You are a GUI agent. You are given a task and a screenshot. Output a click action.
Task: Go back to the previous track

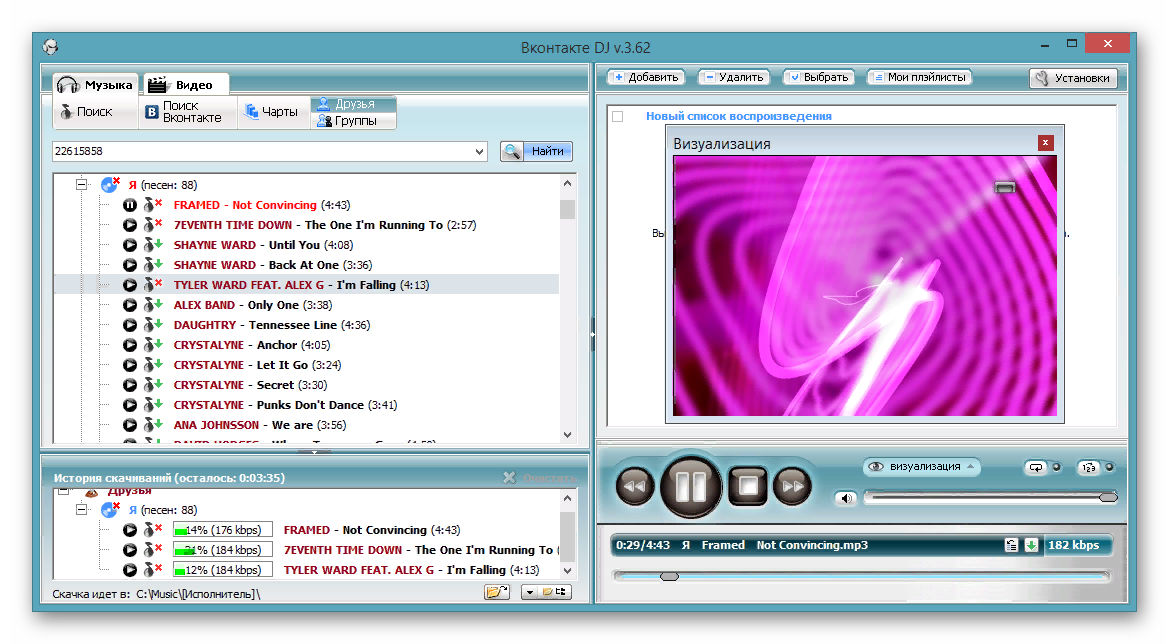coord(634,487)
